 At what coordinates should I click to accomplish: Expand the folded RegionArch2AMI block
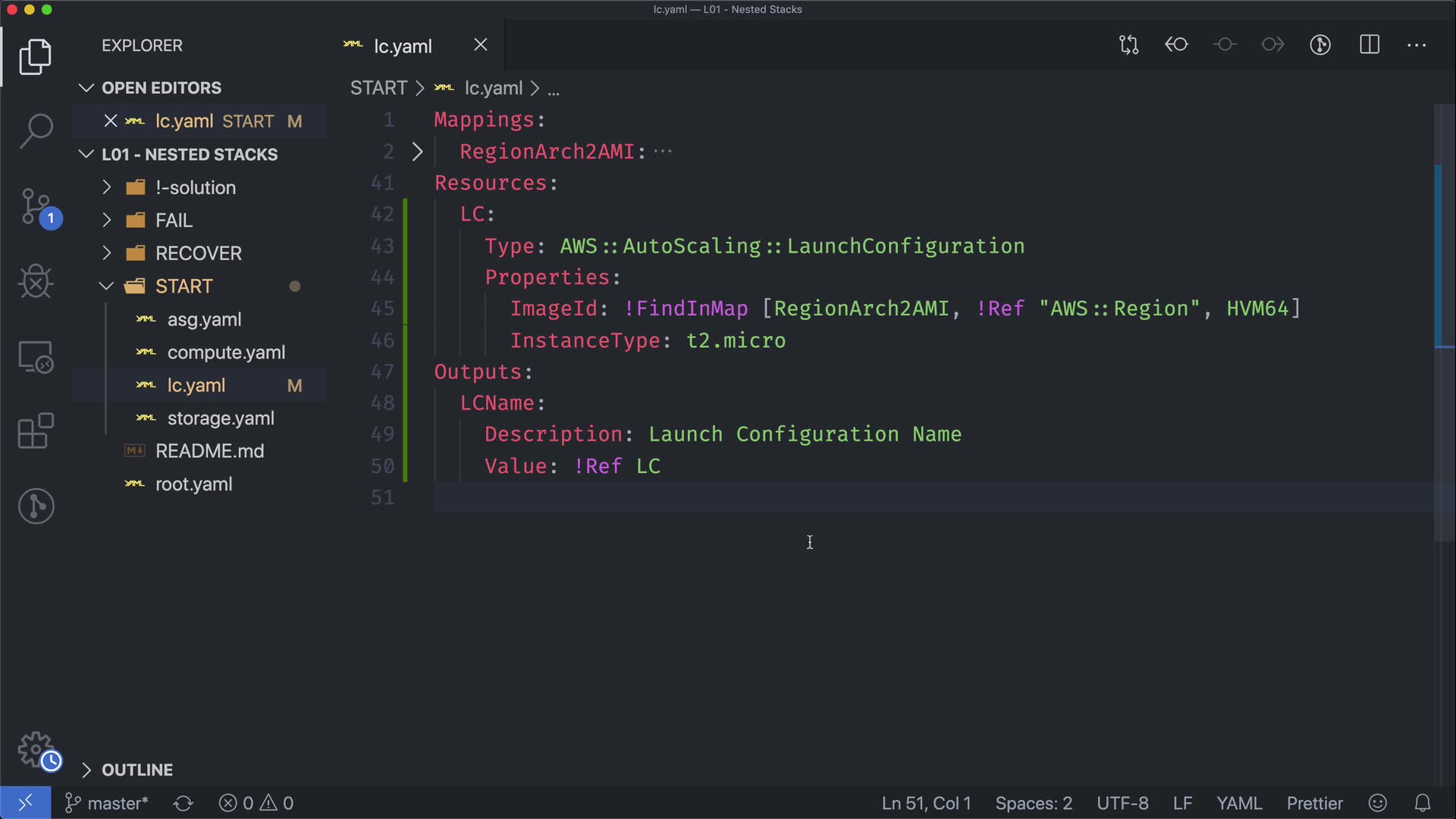click(x=417, y=152)
